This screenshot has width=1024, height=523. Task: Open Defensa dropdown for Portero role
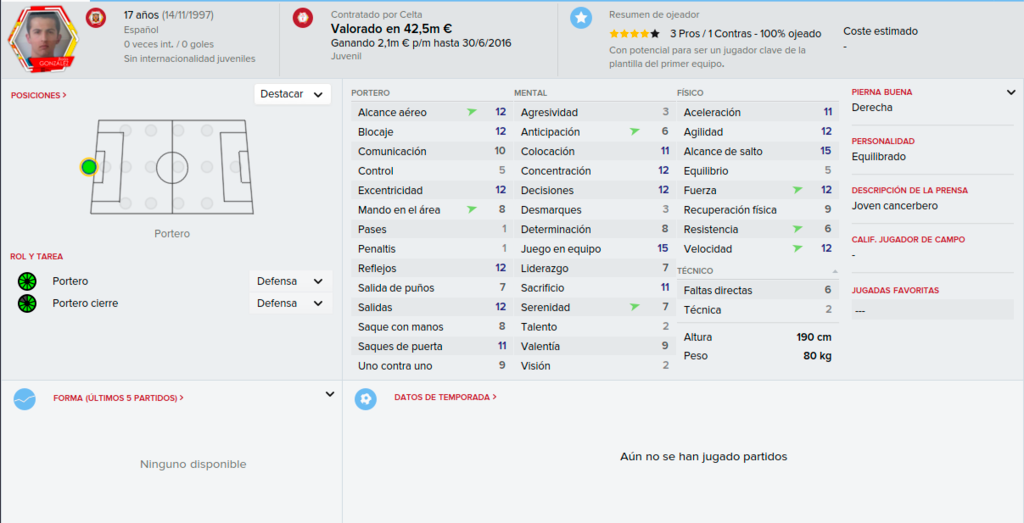[x=290, y=281]
